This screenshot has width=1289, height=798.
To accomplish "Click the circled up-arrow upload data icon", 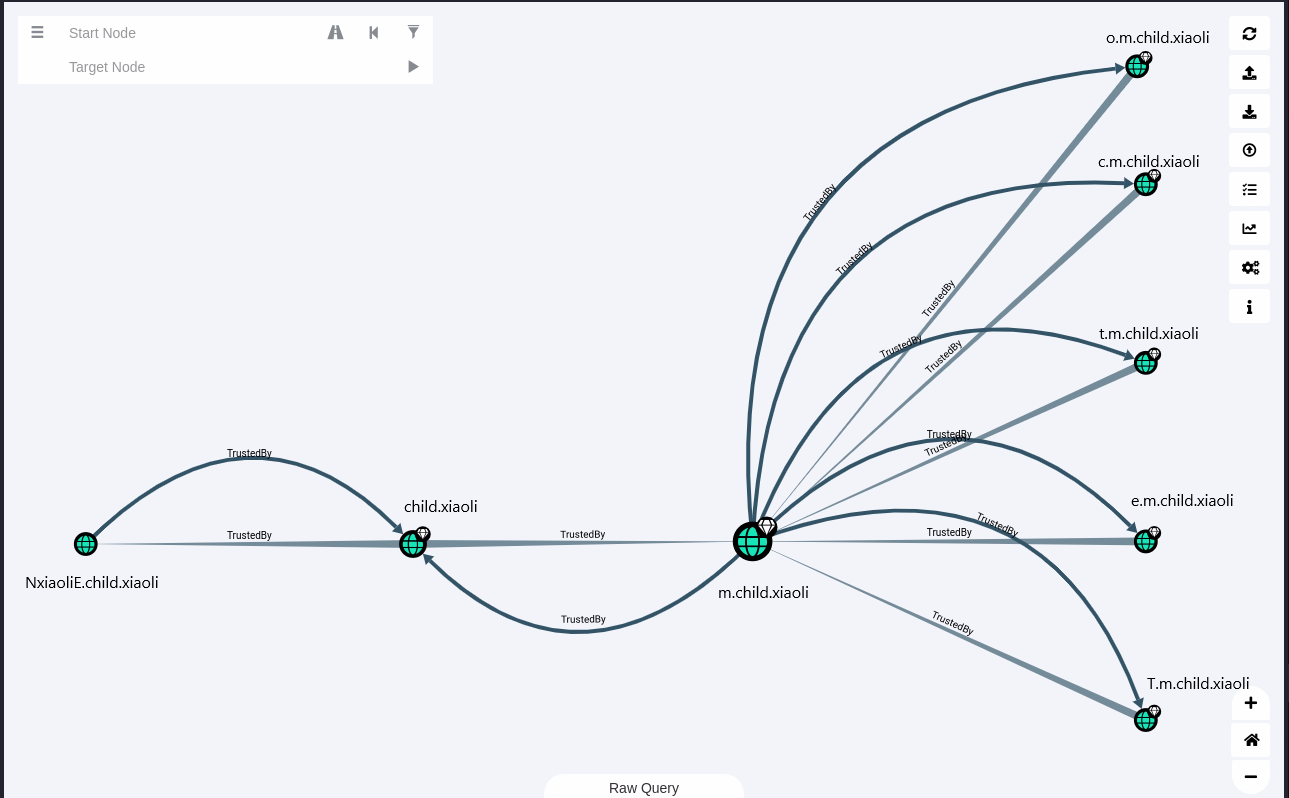I will click(x=1249, y=150).
